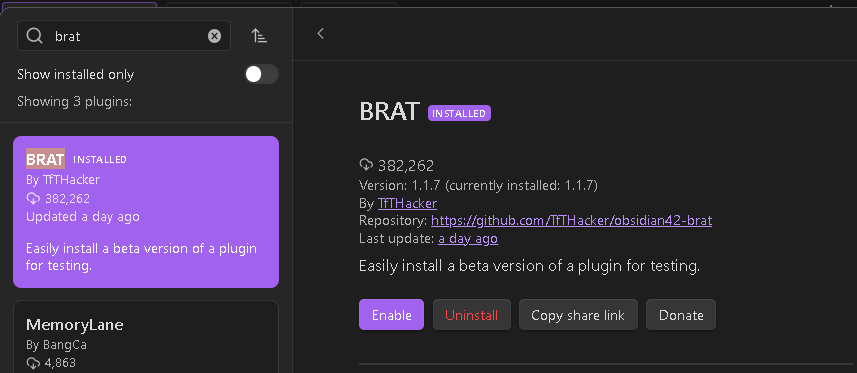The height and width of the screenshot is (373, 857).
Task: Click 'By BangCa' author text
Action: (56, 345)
